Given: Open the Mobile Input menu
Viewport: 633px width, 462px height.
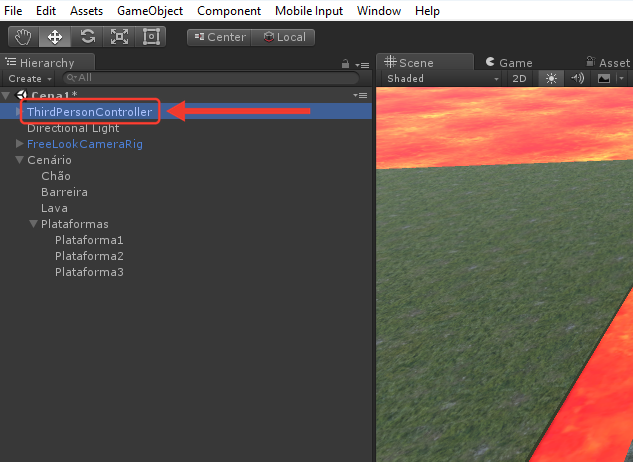Looking at the screenshot, I should click(x=309, y=11).
